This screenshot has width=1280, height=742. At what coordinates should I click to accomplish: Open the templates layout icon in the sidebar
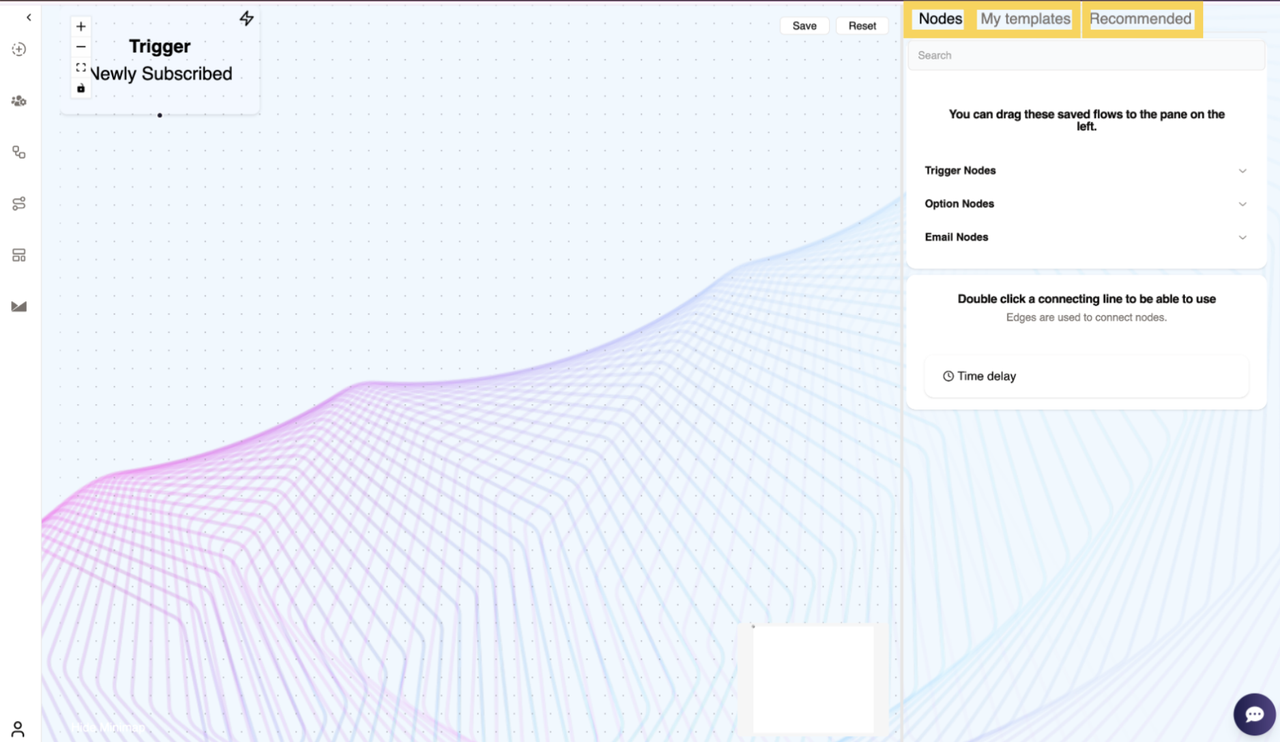point(19,255)
